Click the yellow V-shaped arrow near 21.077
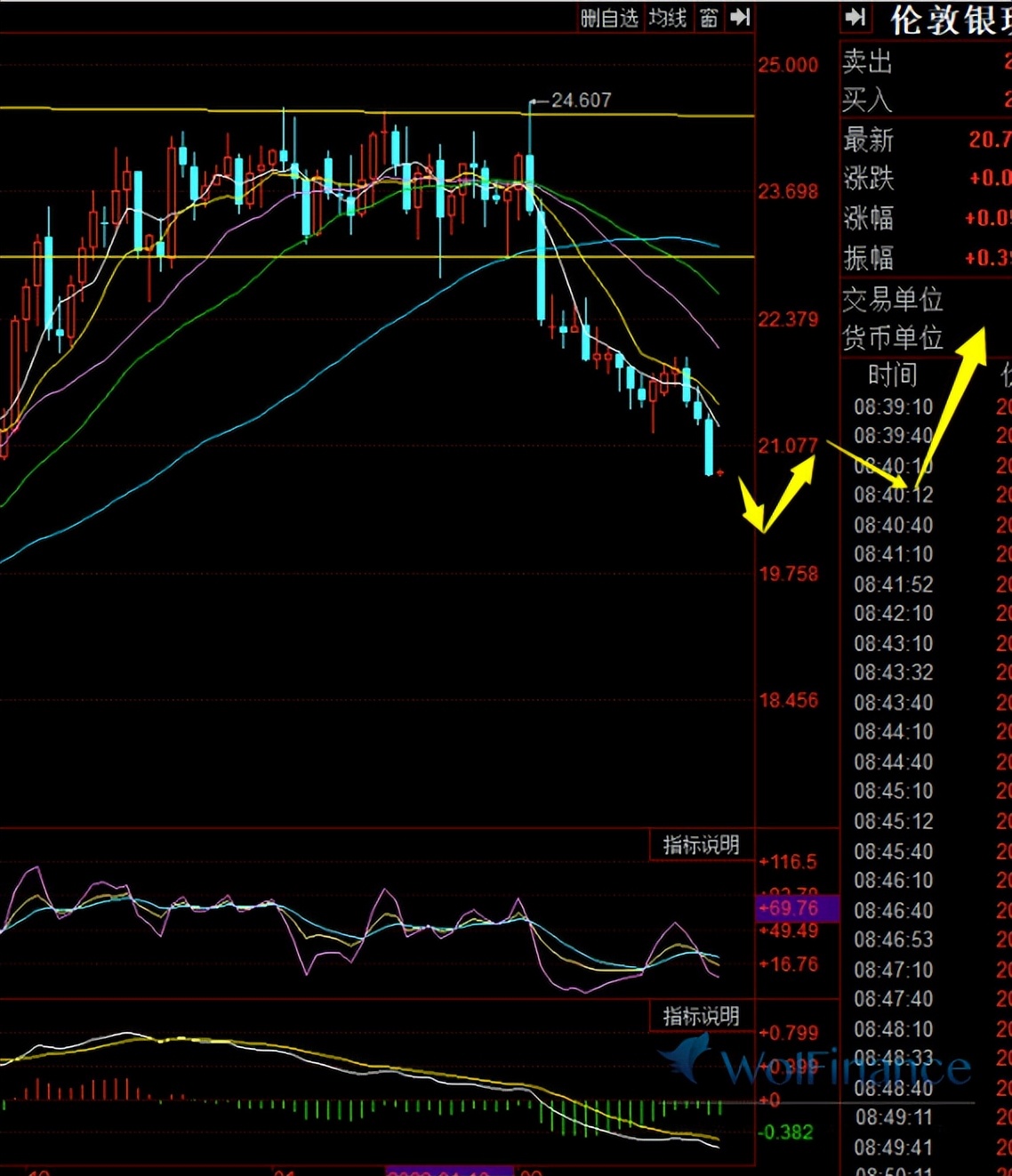1012x1176 pixels. tap(775, 496)
